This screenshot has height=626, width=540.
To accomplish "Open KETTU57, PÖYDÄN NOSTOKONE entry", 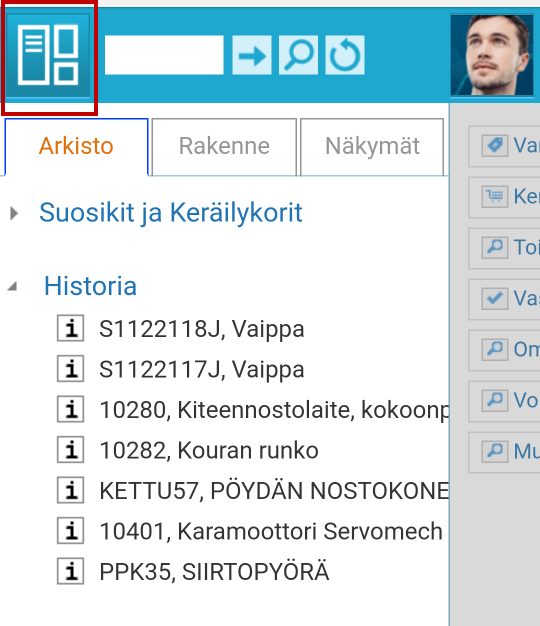I will tap(274, 491).
